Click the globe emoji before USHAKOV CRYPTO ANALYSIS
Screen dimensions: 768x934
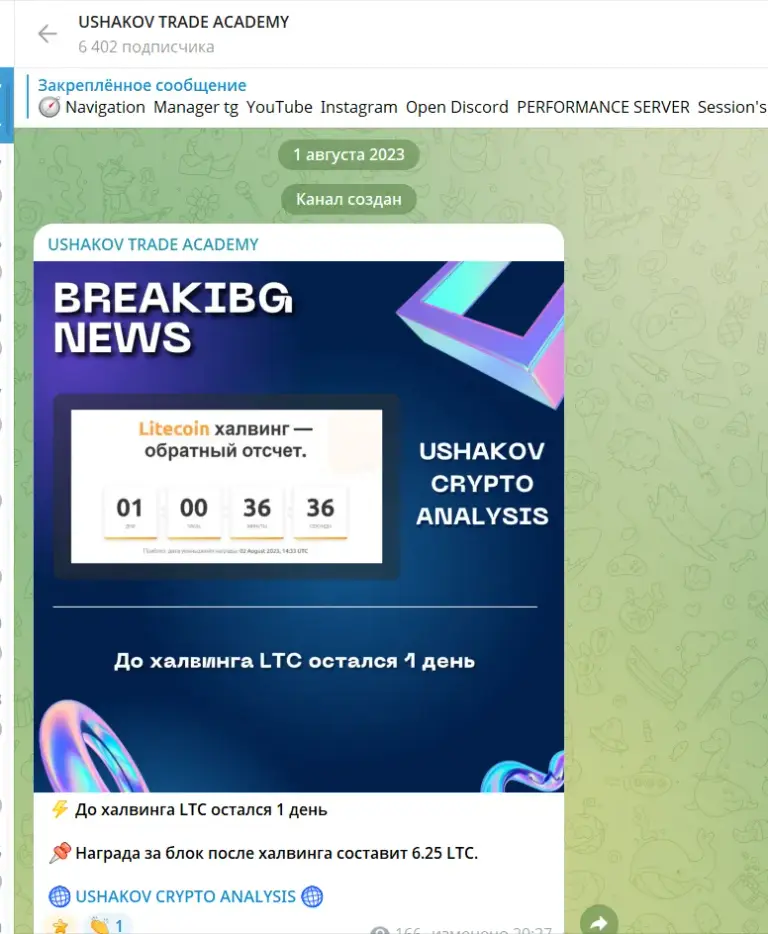point(60,896)
